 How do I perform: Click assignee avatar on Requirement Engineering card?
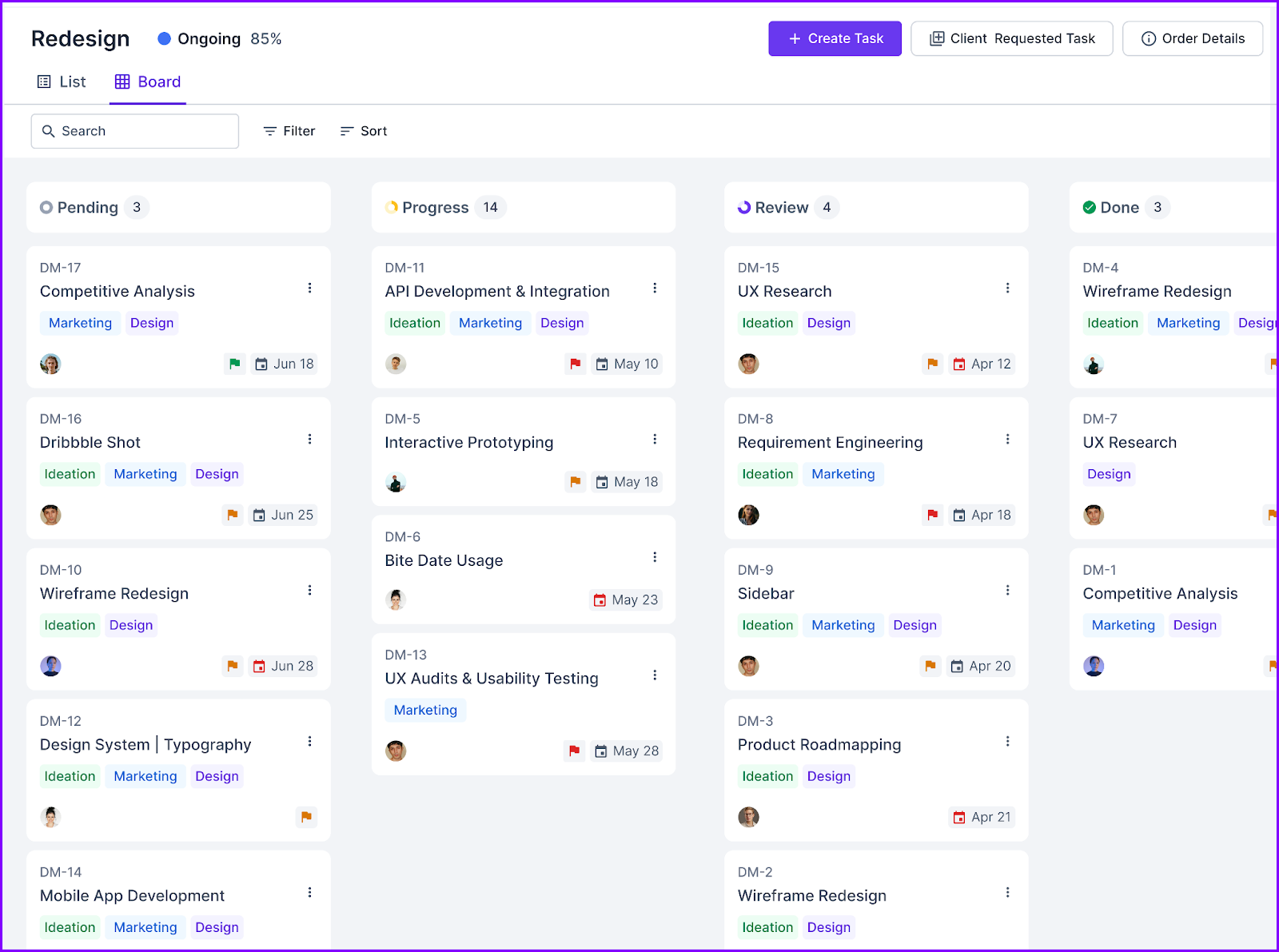(x=748, y=515)
